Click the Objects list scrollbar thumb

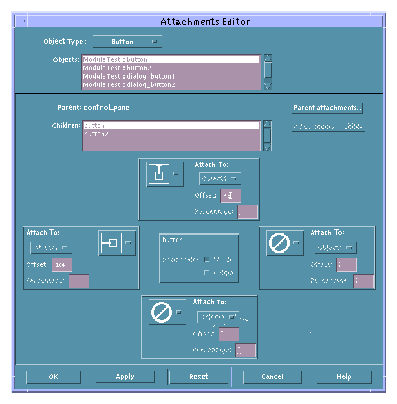point(268,70)
